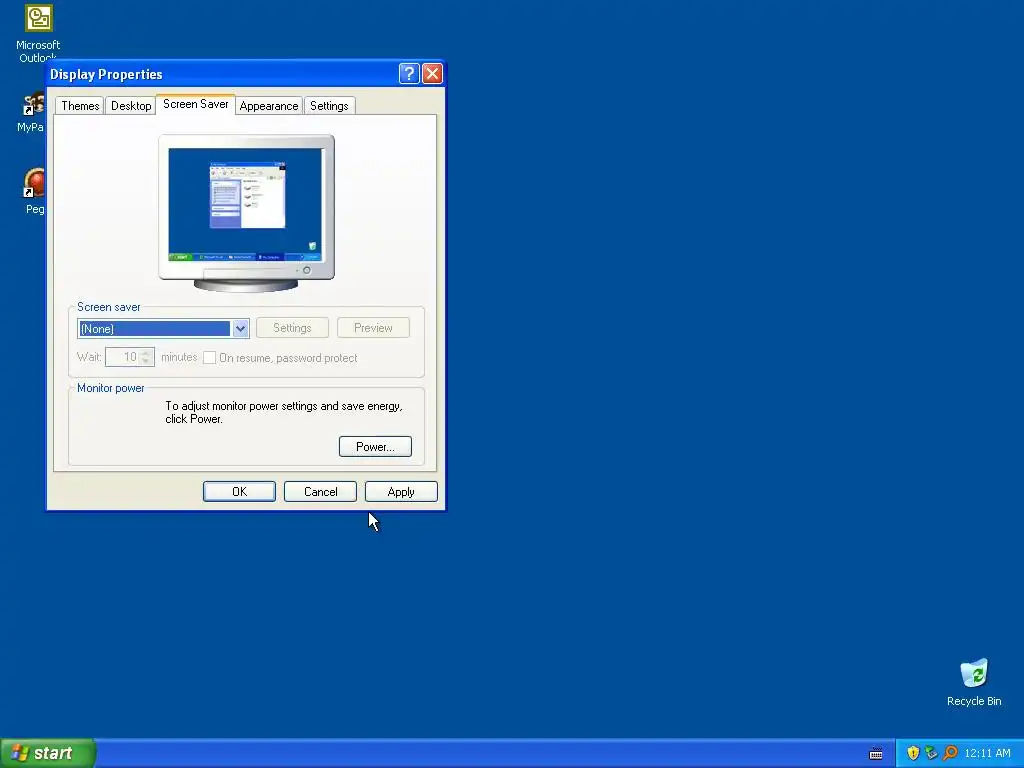Image resolution: width=1024 pixels, height=768 pixels.
Task: Confirm the dialog with OK
Action: click(239, 492)
